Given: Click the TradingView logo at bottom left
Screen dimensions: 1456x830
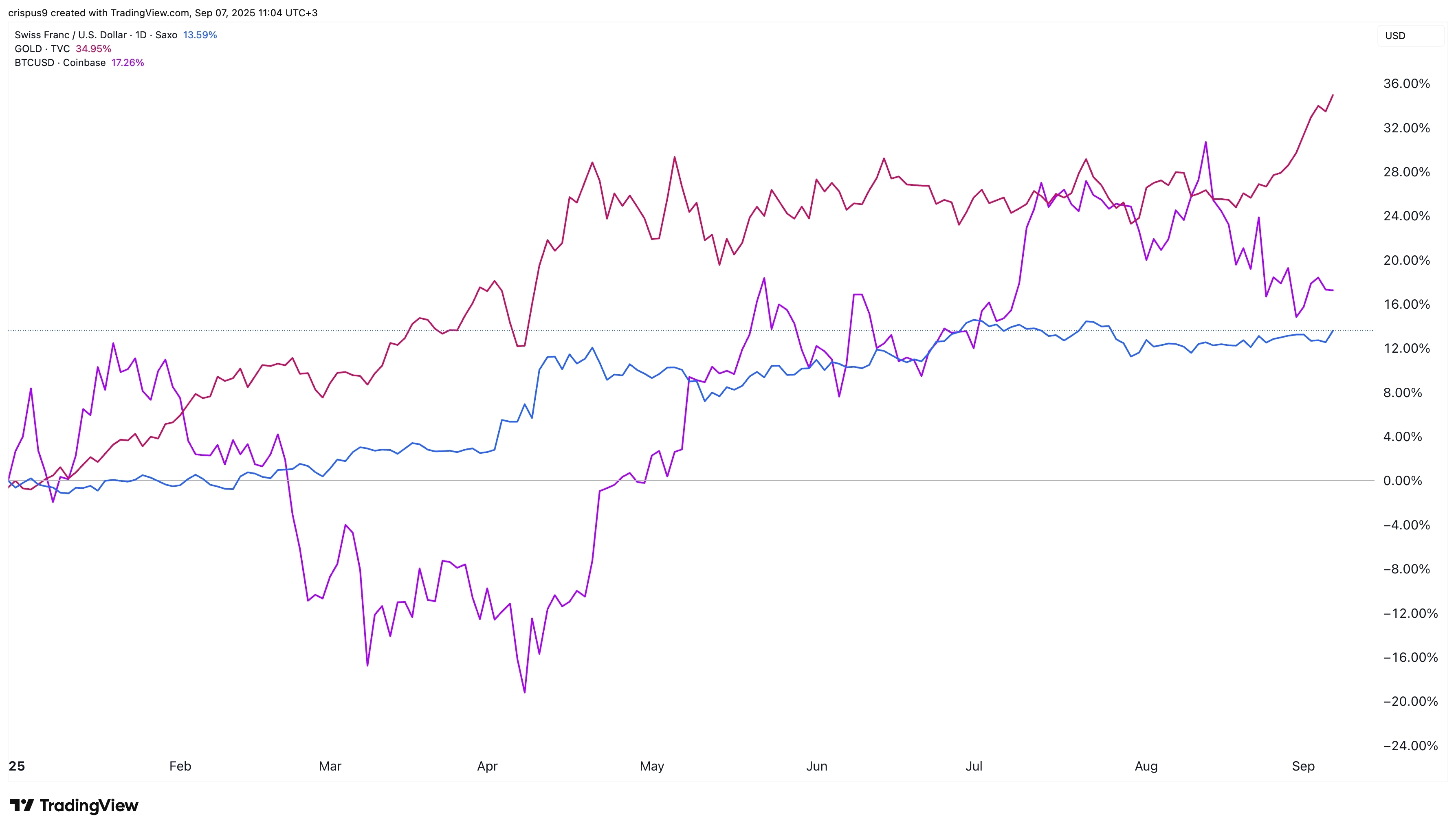Looking at the screenshot, I should [74, 806].
